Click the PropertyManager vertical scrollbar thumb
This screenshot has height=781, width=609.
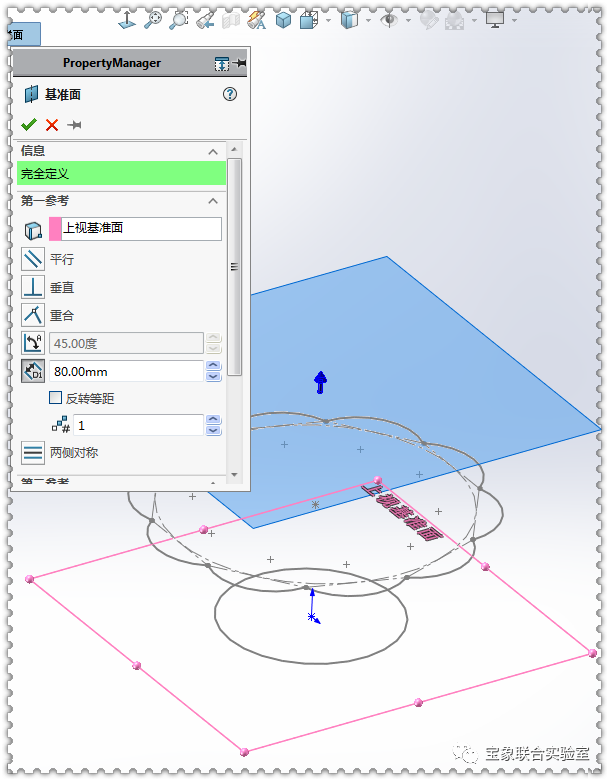tap(234, 266)
